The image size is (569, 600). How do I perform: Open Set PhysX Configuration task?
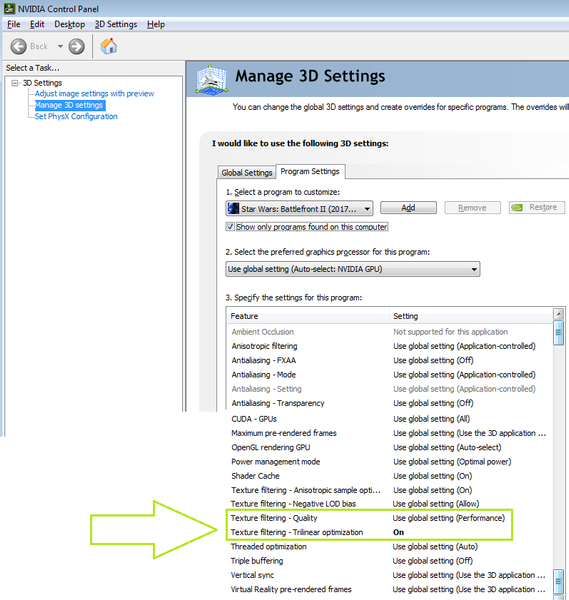(x=76, y=116)
